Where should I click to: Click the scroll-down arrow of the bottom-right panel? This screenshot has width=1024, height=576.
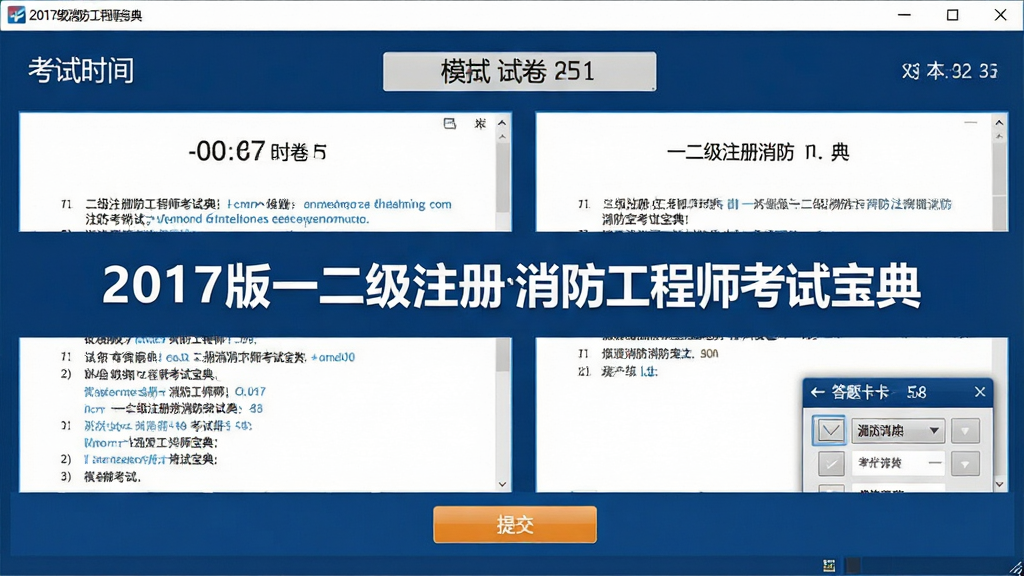999,485
